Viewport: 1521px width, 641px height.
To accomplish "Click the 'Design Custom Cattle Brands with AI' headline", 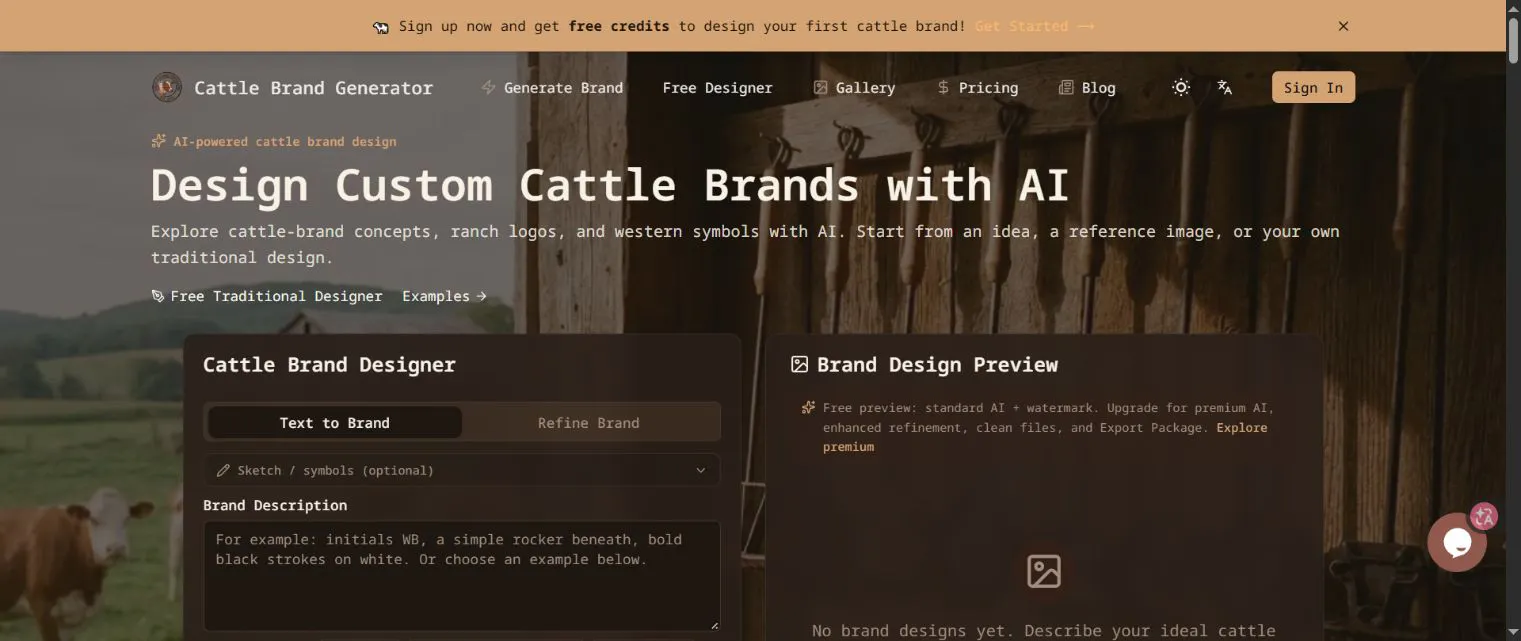I will pyautogui.click(x=610, y=185).
